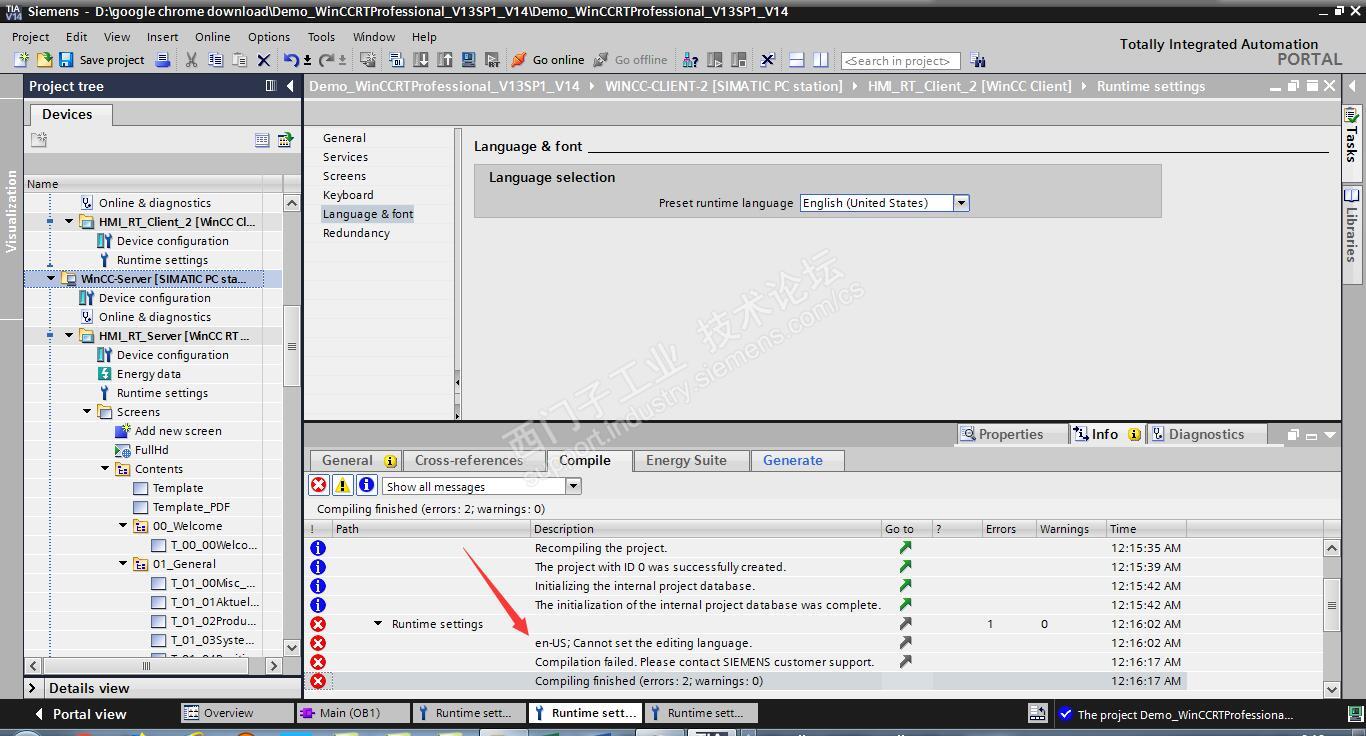Open the Online menu
The width and height of the screenshot is (1366, 736).
pos(212,37)
